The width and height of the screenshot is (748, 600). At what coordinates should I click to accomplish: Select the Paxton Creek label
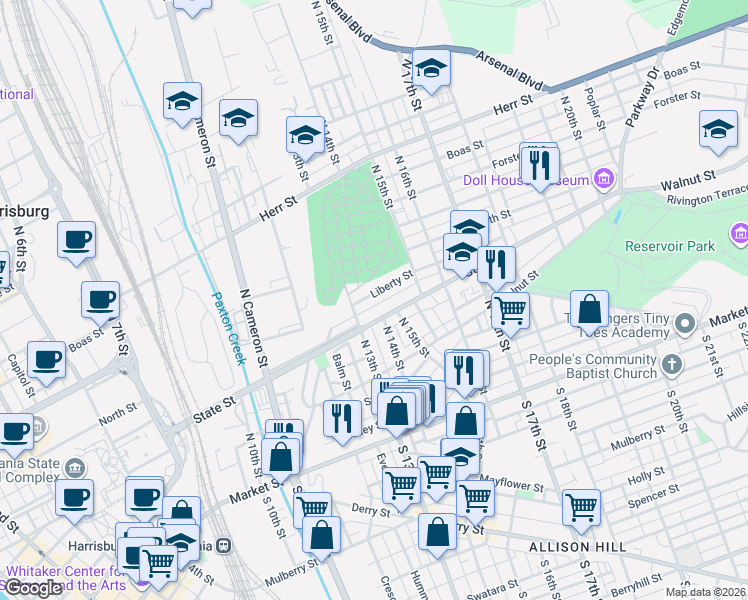click(229, 329)
